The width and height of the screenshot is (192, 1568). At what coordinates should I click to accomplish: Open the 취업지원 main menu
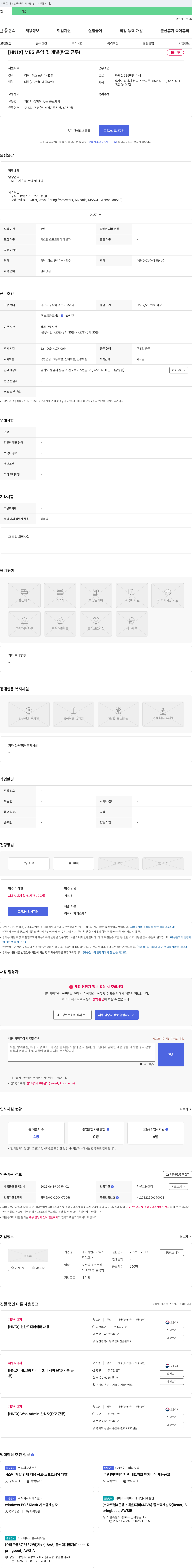(64, 30)
